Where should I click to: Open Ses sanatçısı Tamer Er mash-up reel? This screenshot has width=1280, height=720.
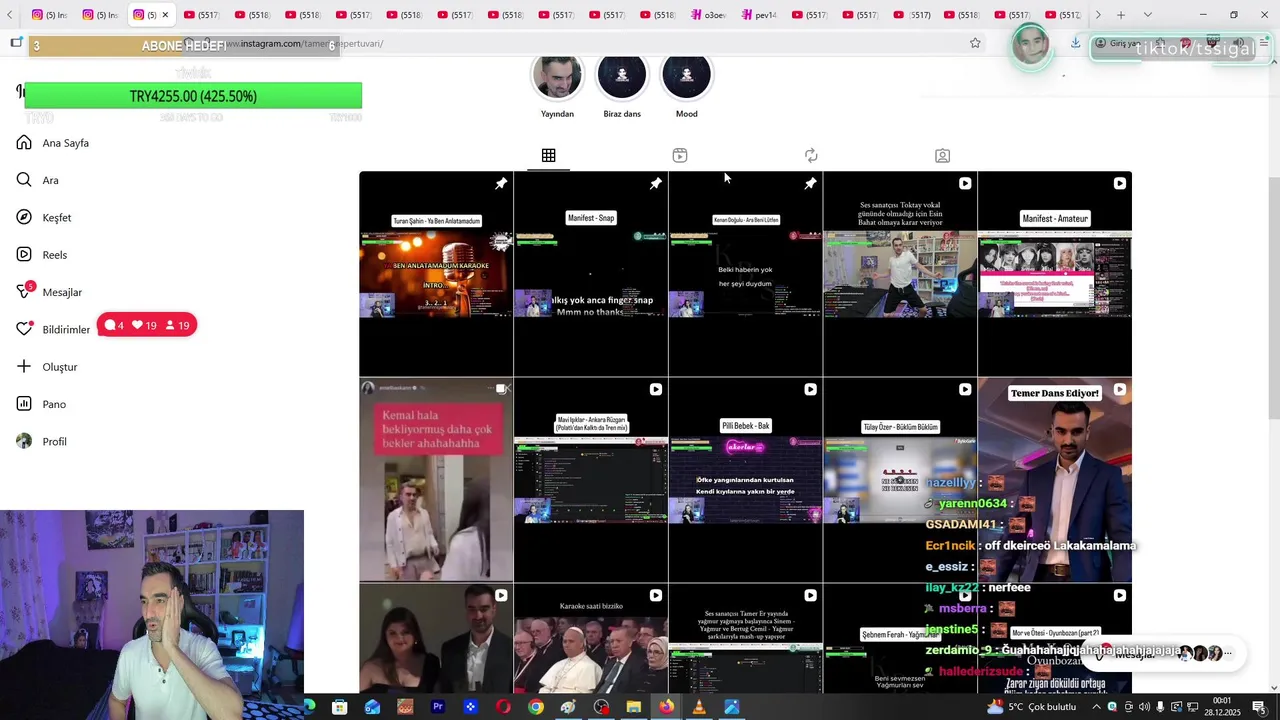[x=746, y=639]
